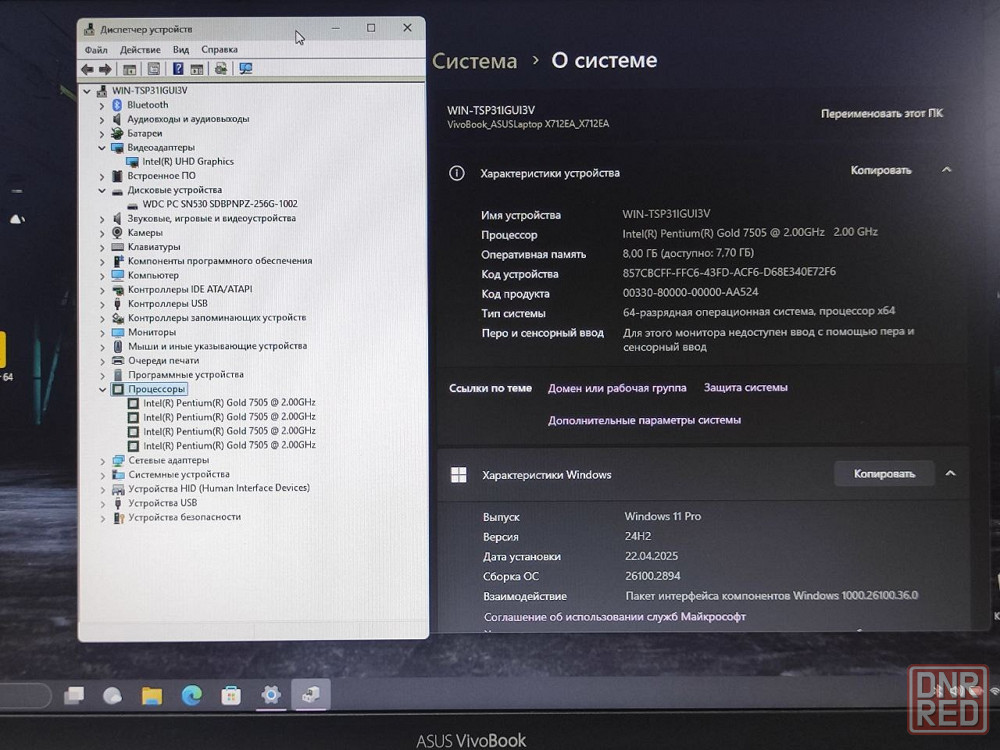Click the monitor icon beside Мониторы
This screenshot has width=1000, height=750.
click(117, 332)
